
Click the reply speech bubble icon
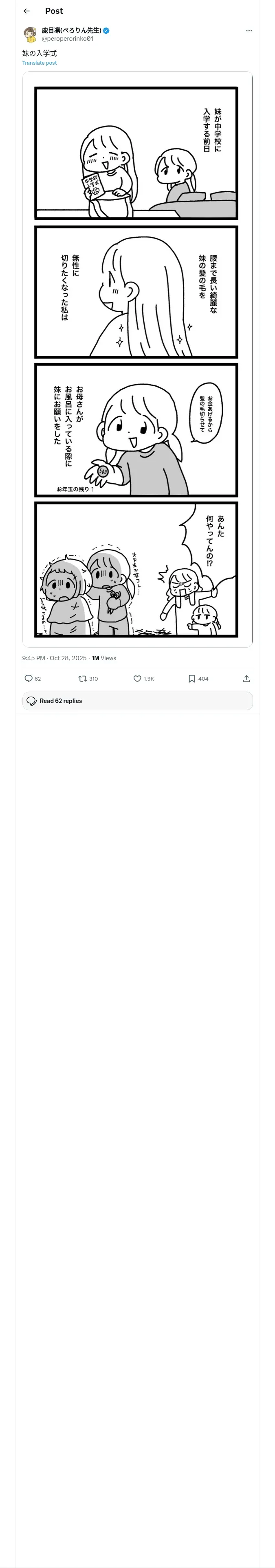click(28, 678)
